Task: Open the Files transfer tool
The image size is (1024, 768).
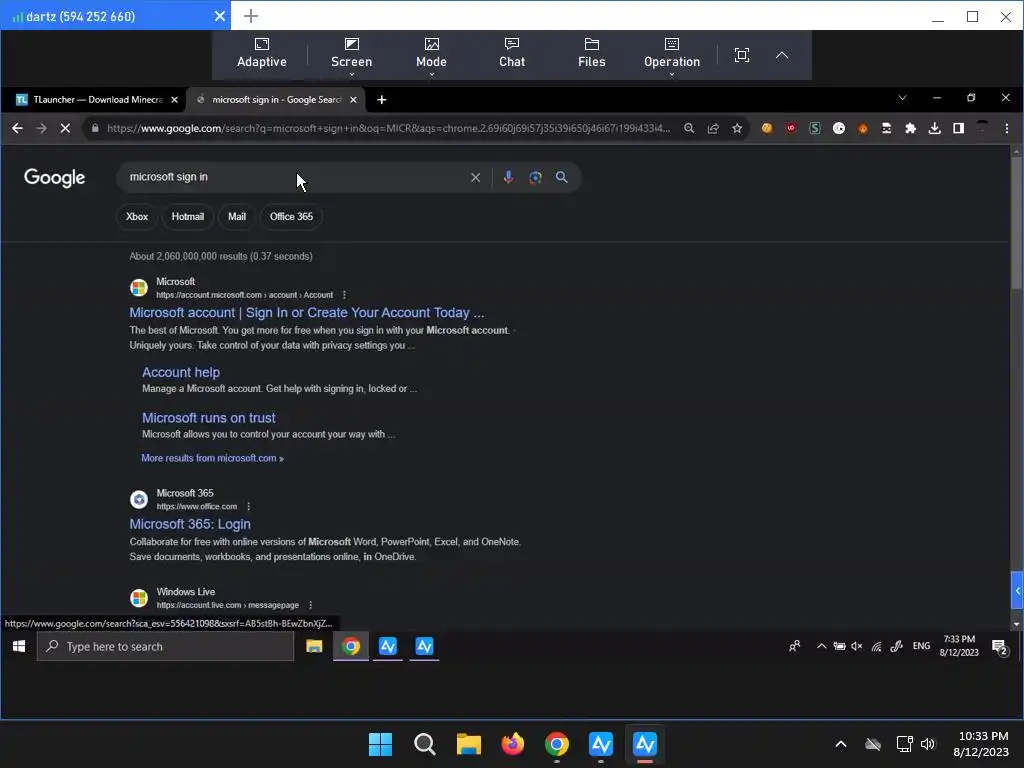Action: pyautogui.click(x=591, y=54)
